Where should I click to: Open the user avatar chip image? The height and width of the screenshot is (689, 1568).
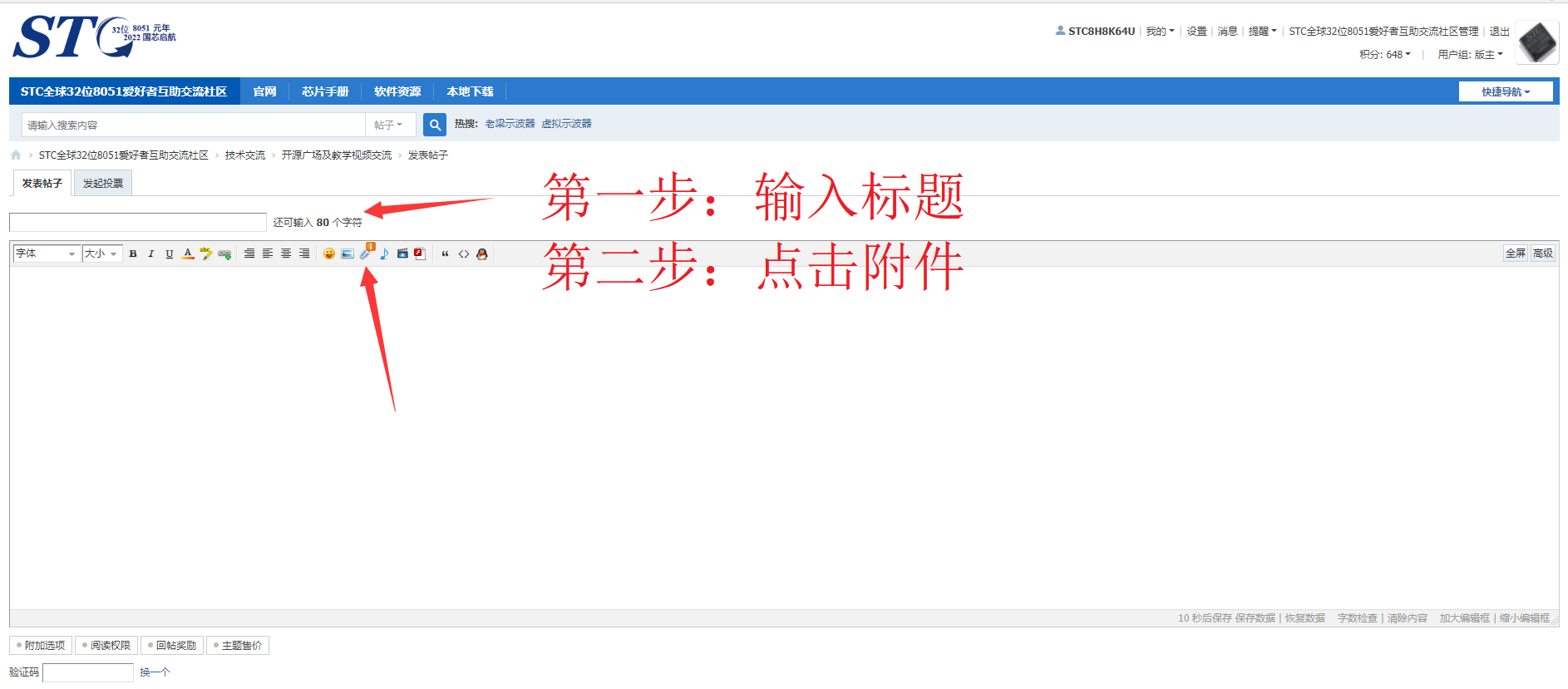[1537, 42]
